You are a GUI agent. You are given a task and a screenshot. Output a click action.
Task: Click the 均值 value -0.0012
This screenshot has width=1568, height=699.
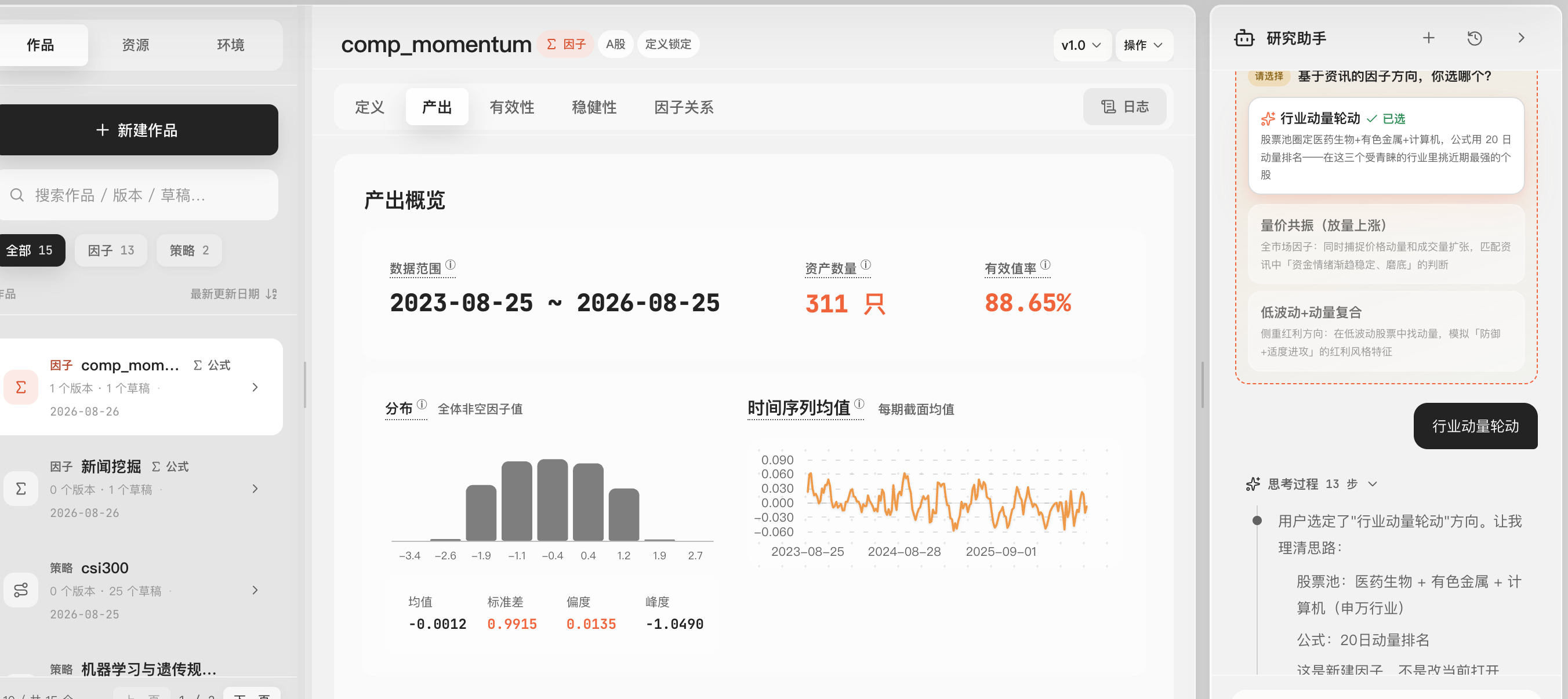(437, 624)
